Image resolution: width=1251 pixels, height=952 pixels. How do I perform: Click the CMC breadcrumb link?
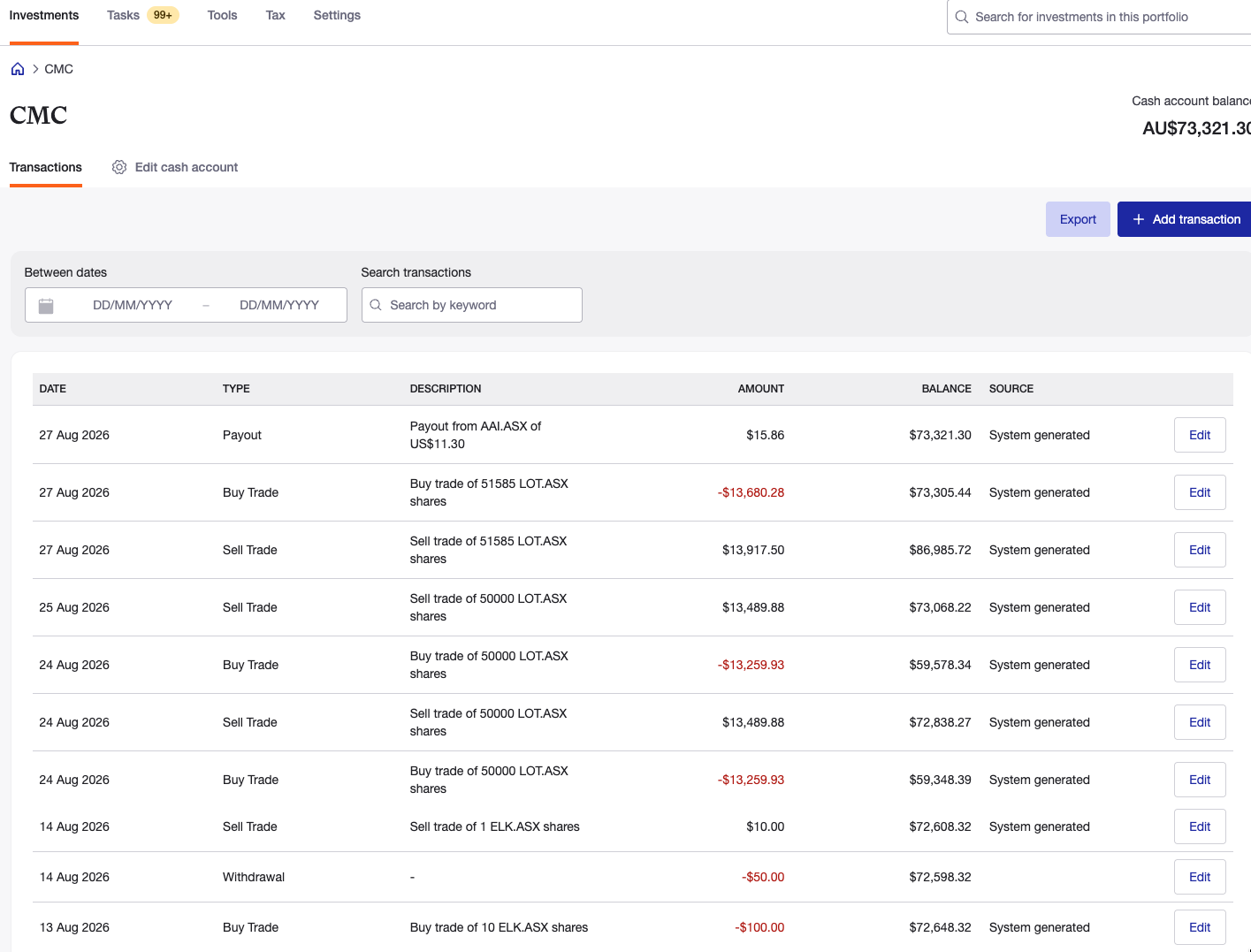59,69
